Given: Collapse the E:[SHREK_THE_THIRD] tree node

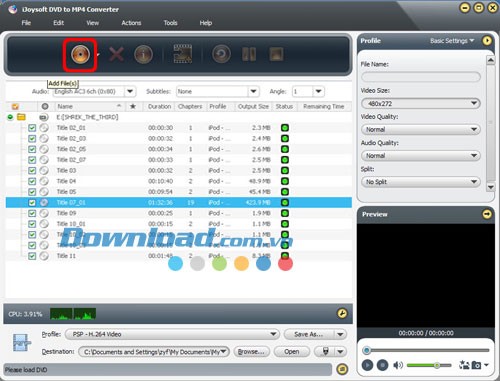Looking at the screenshot, I should [x=10, y=117].
